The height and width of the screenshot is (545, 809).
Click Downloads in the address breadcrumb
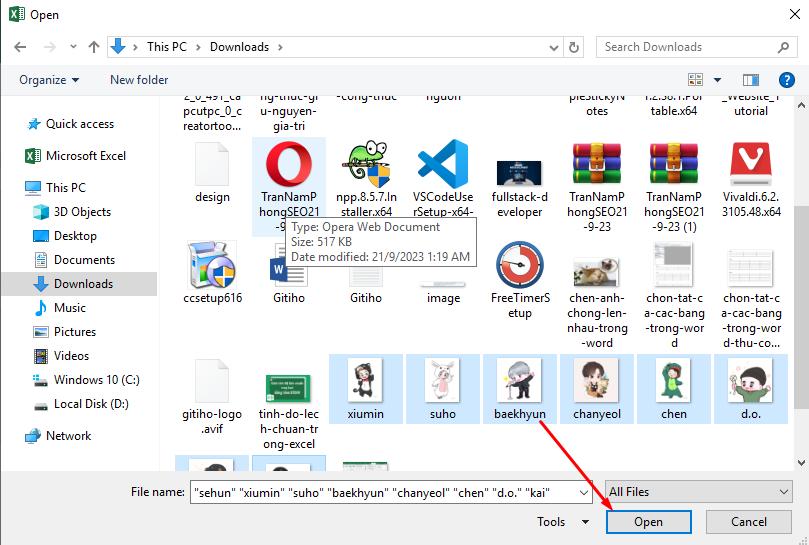pos(239,47)
